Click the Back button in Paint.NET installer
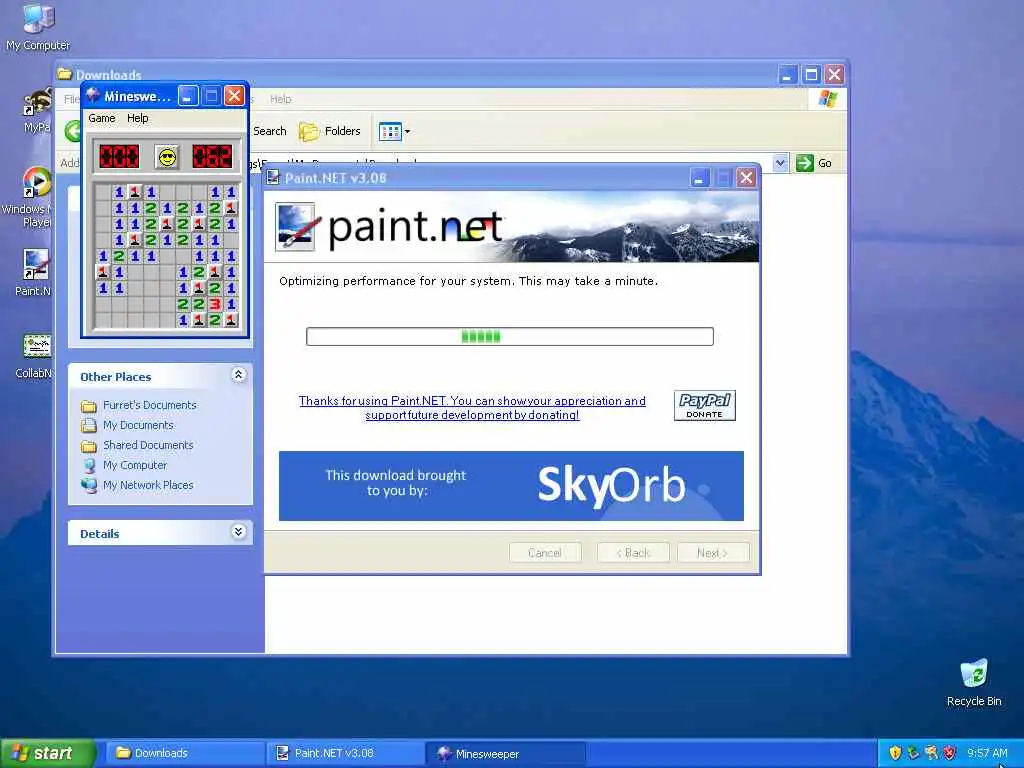This screenshot has width=1024, height=768. click(x=633, y=552)
